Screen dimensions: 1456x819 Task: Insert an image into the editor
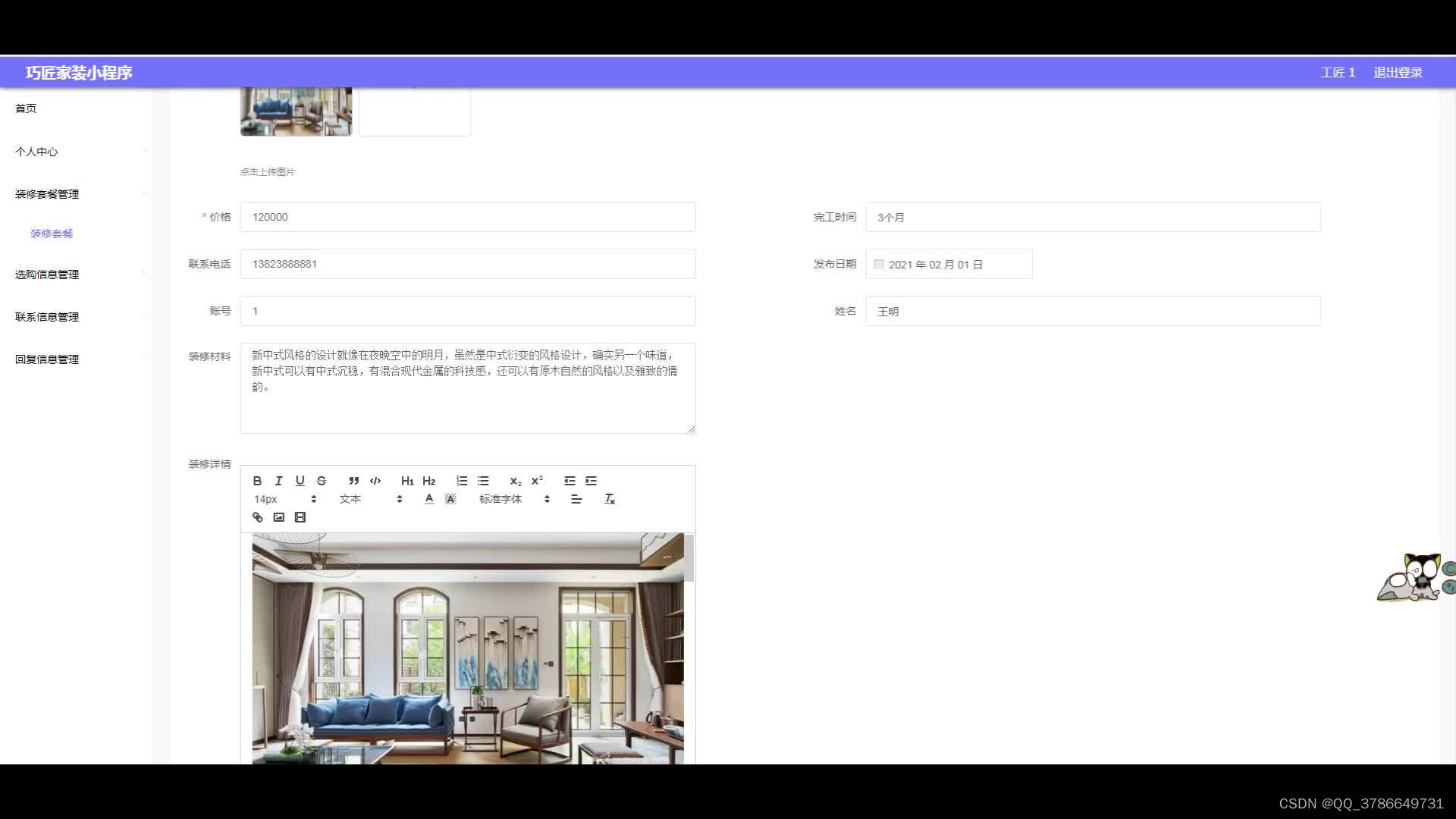278,517
